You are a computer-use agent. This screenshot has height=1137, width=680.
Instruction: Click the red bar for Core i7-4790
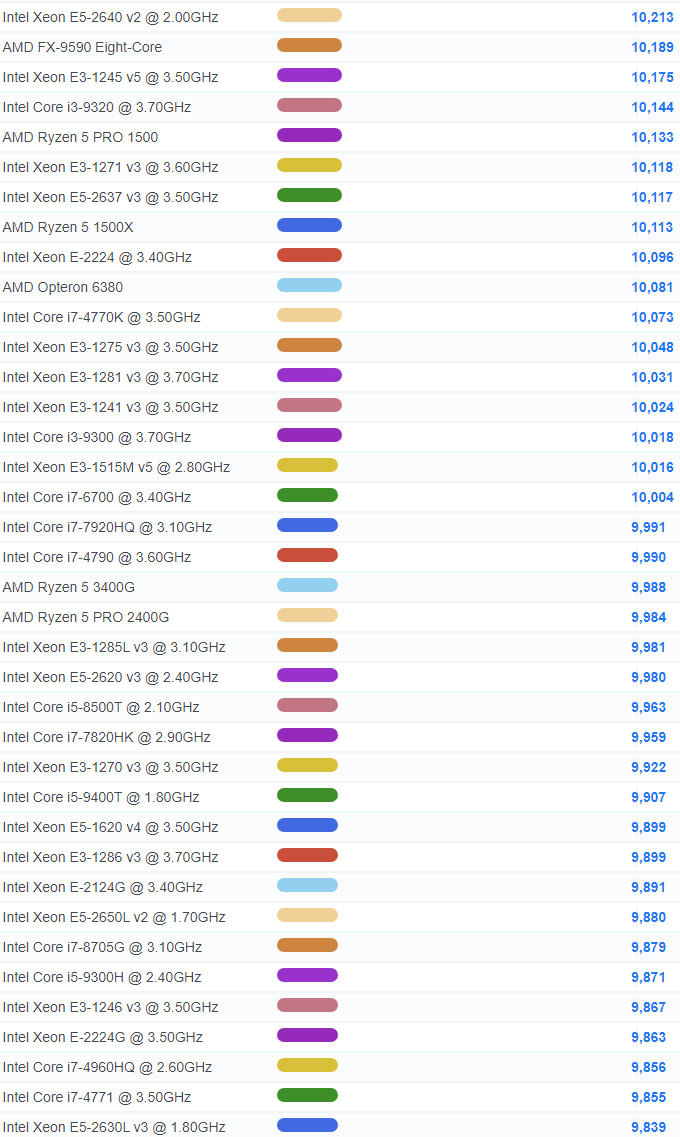coord(307,555)
